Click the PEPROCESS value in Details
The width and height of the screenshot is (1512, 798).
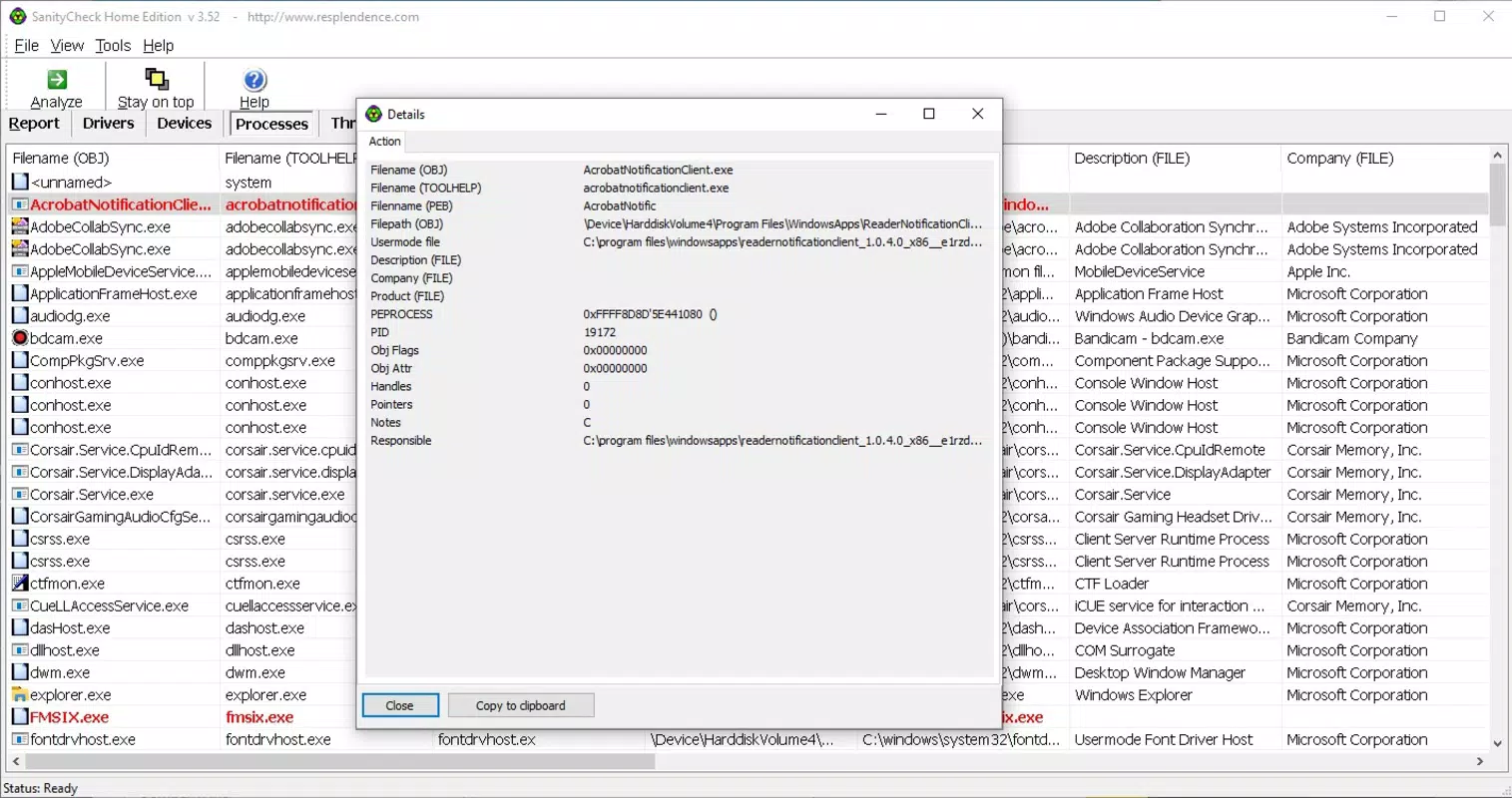click(650, 314)
